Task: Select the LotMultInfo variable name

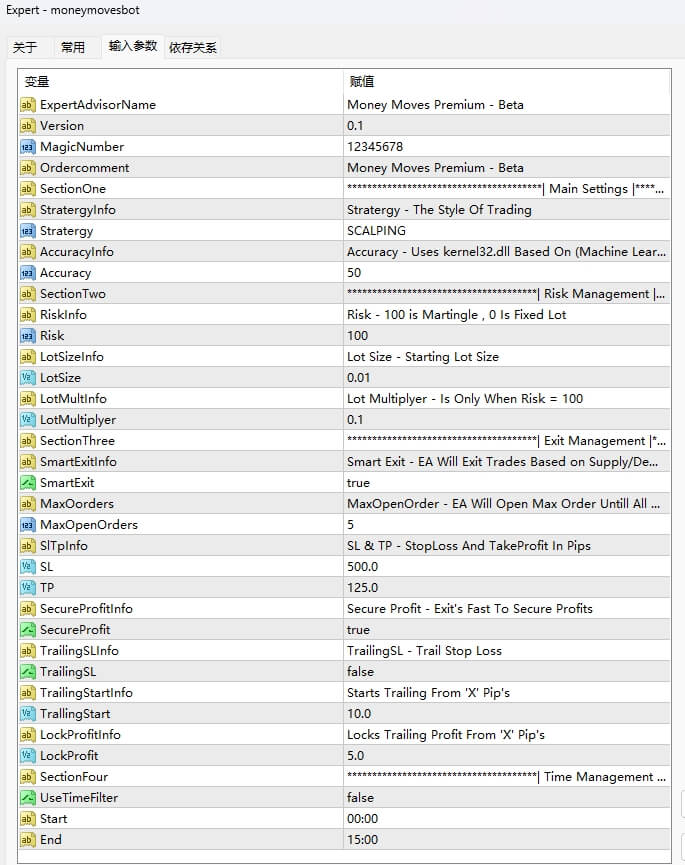Action: [x=73, y=399]
